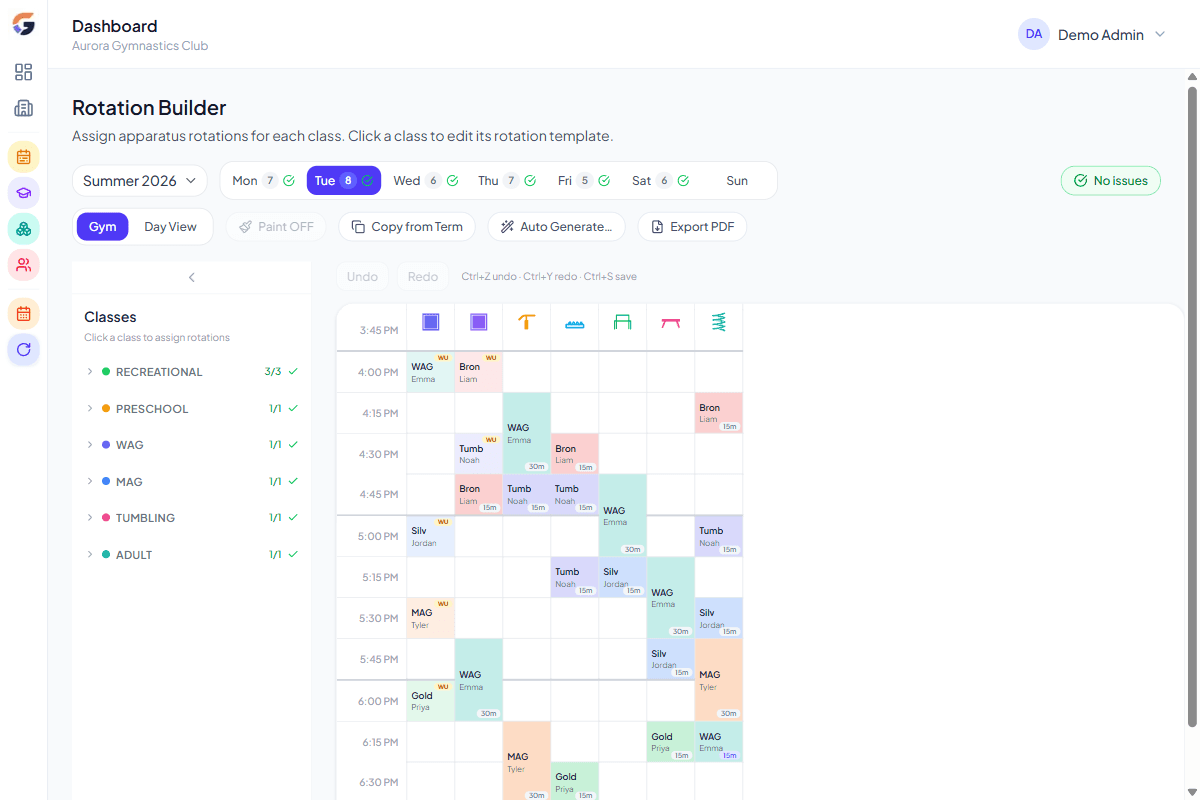The image size is (1200, 800).
Task: Select the purple floor icon above Bron Liam
Action: (x=479, y=322)
